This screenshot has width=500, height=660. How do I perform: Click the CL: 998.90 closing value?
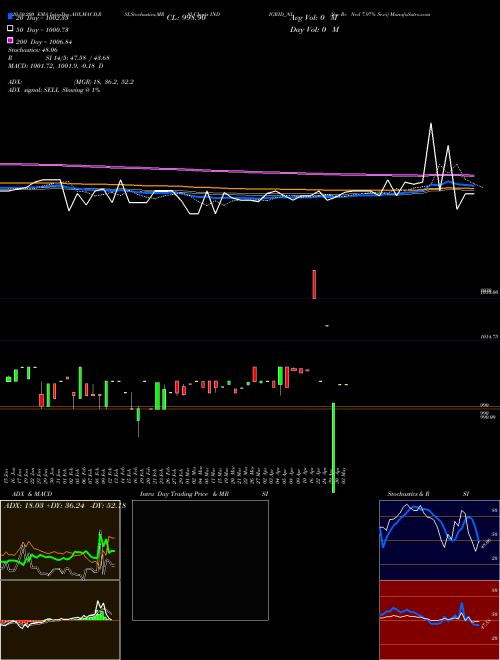[186, 18]
